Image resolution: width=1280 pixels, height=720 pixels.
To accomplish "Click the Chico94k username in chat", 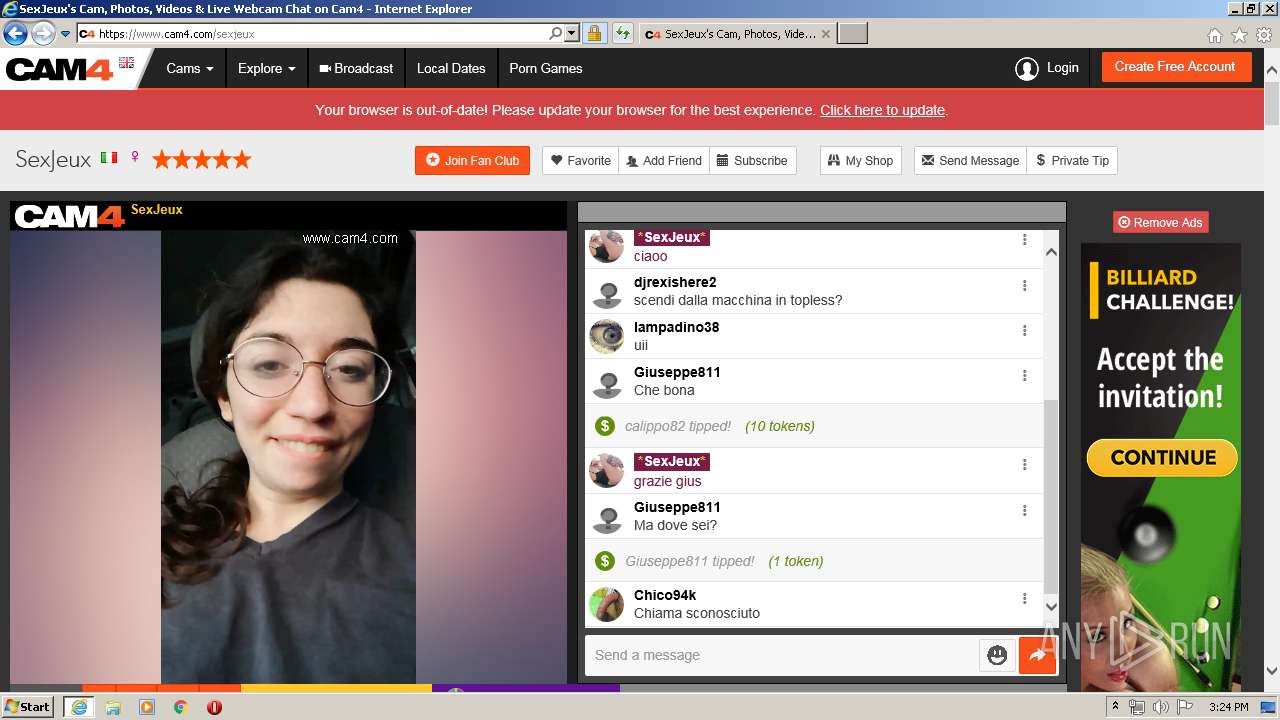I will (x=665, y=595).
